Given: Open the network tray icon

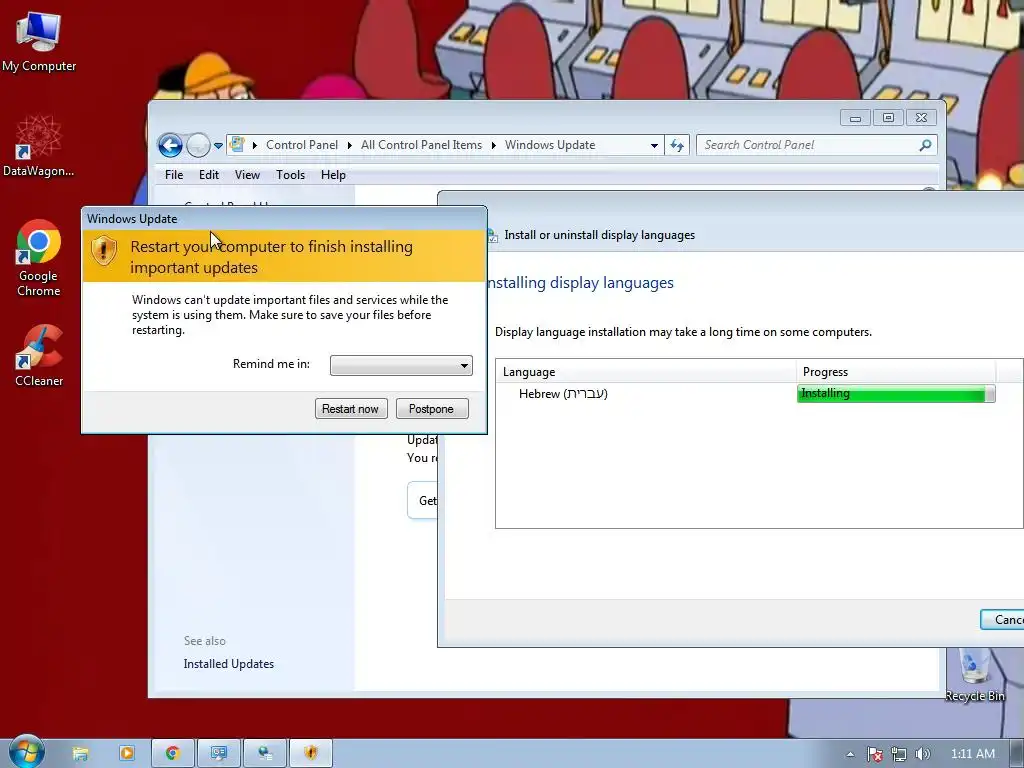Looking at the screenshot, I should coord(899,755).
